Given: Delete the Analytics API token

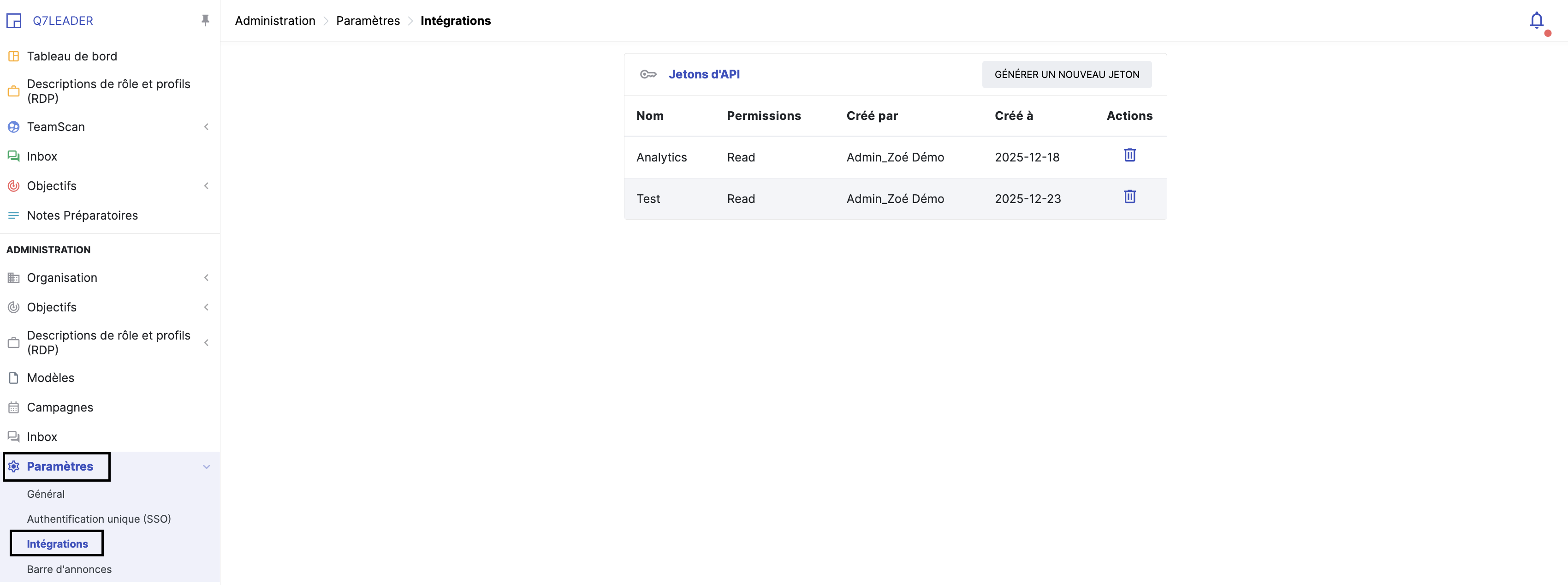Looking at the screenshot, I should [1129, 155].
